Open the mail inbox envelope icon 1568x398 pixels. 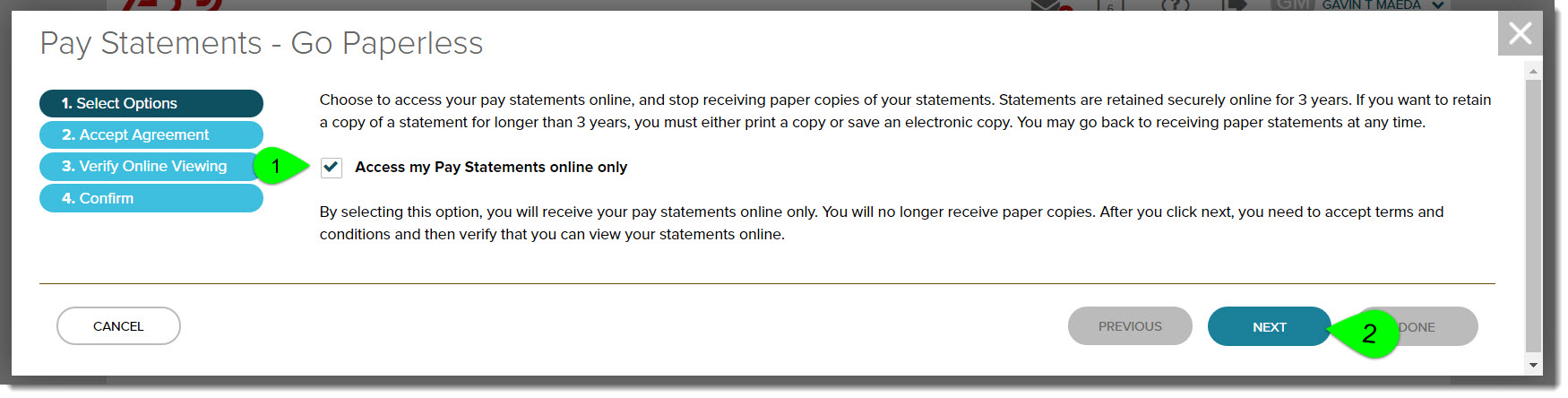tap(1046, 5)
